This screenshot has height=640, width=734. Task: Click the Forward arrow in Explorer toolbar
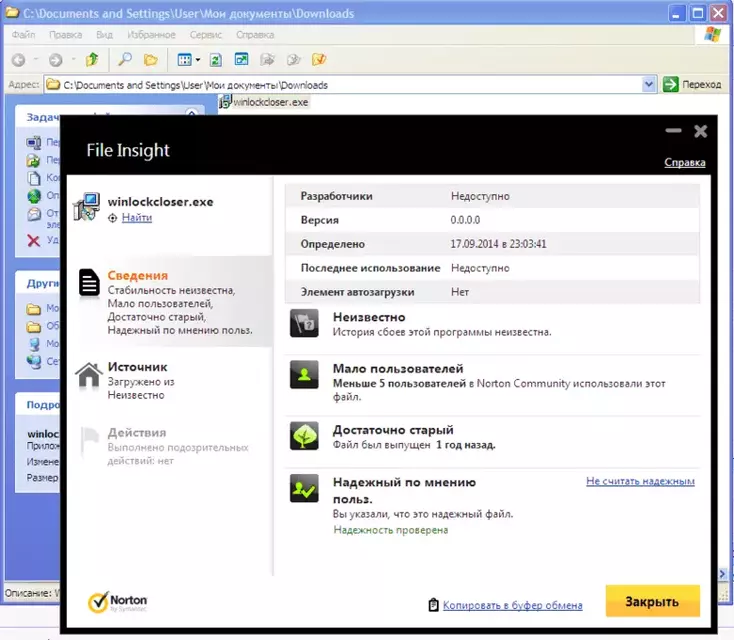(55, 59)
